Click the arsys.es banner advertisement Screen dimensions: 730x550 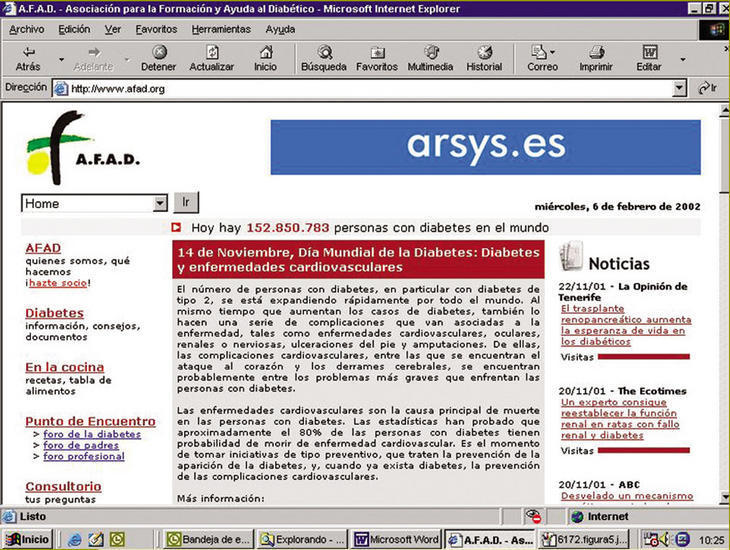click(x=485, y=146)
